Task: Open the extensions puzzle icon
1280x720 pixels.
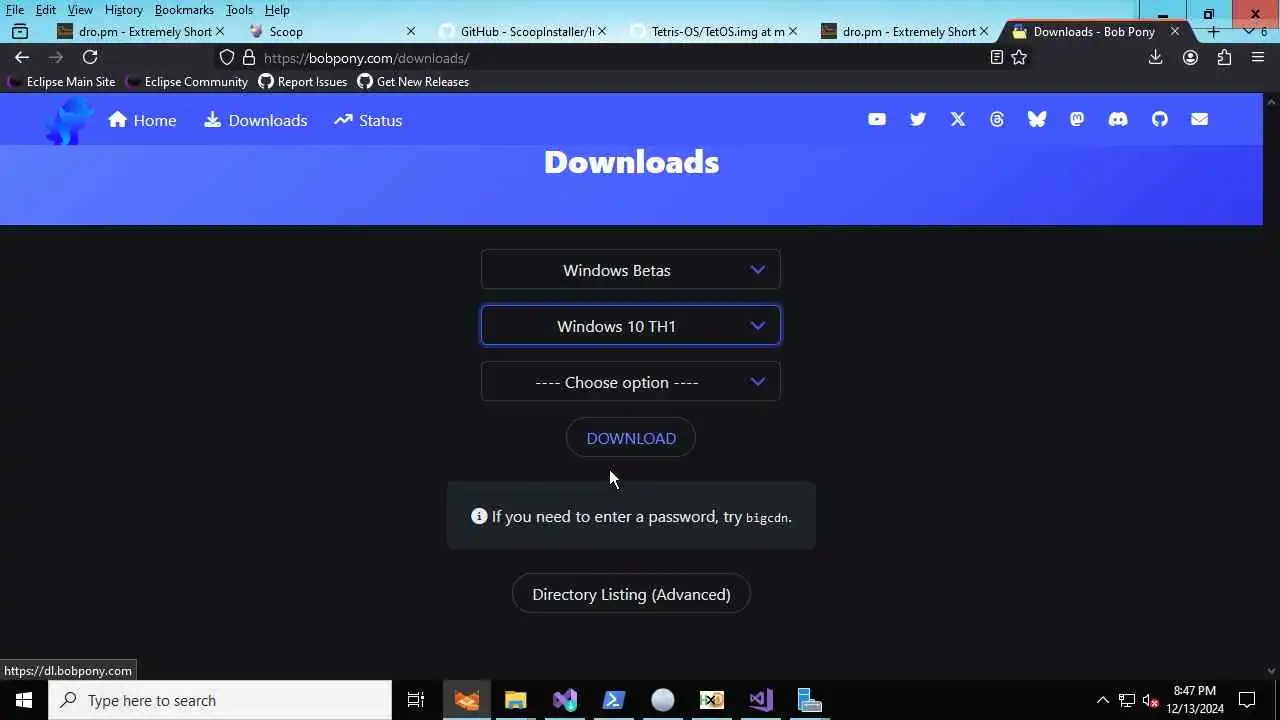Action: point(1224,58)
